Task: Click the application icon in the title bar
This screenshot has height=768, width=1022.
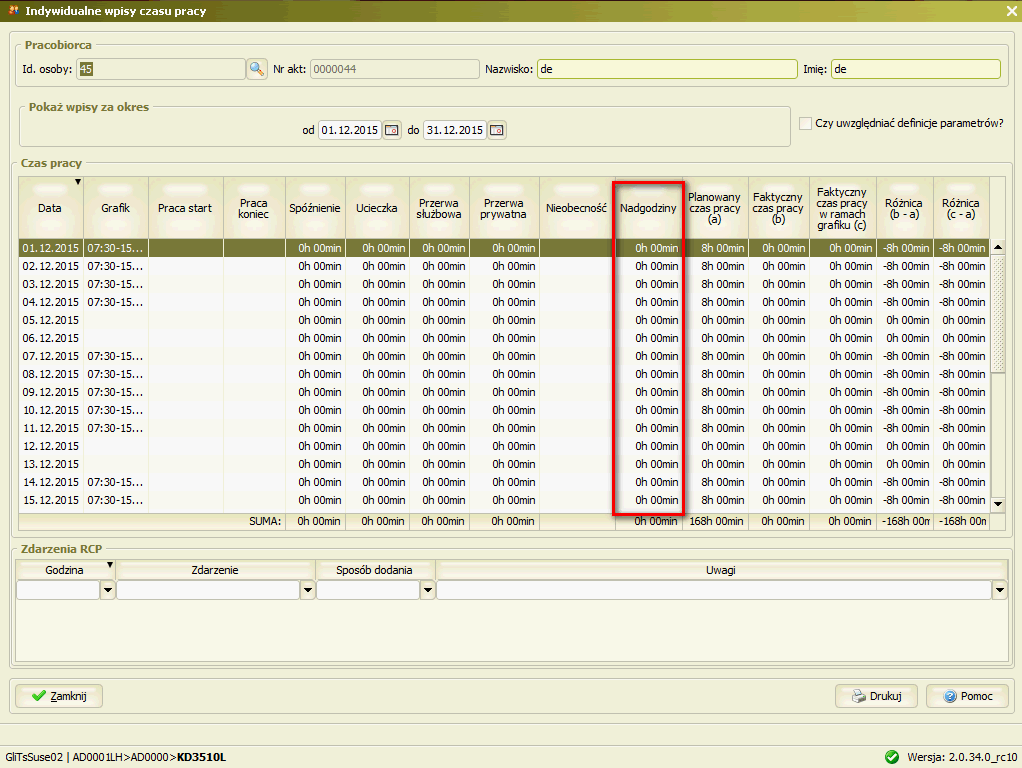Action: coord(12,10)
